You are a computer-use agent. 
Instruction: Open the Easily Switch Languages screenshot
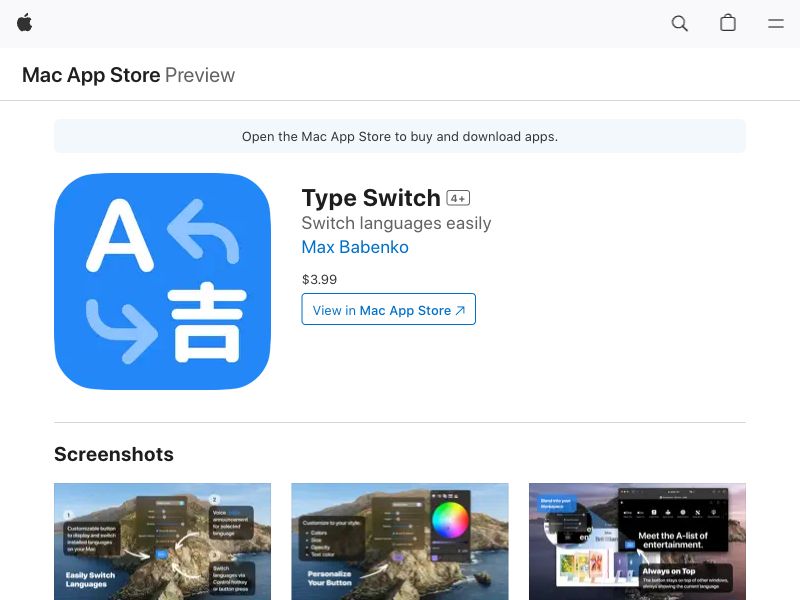point(162,541)
